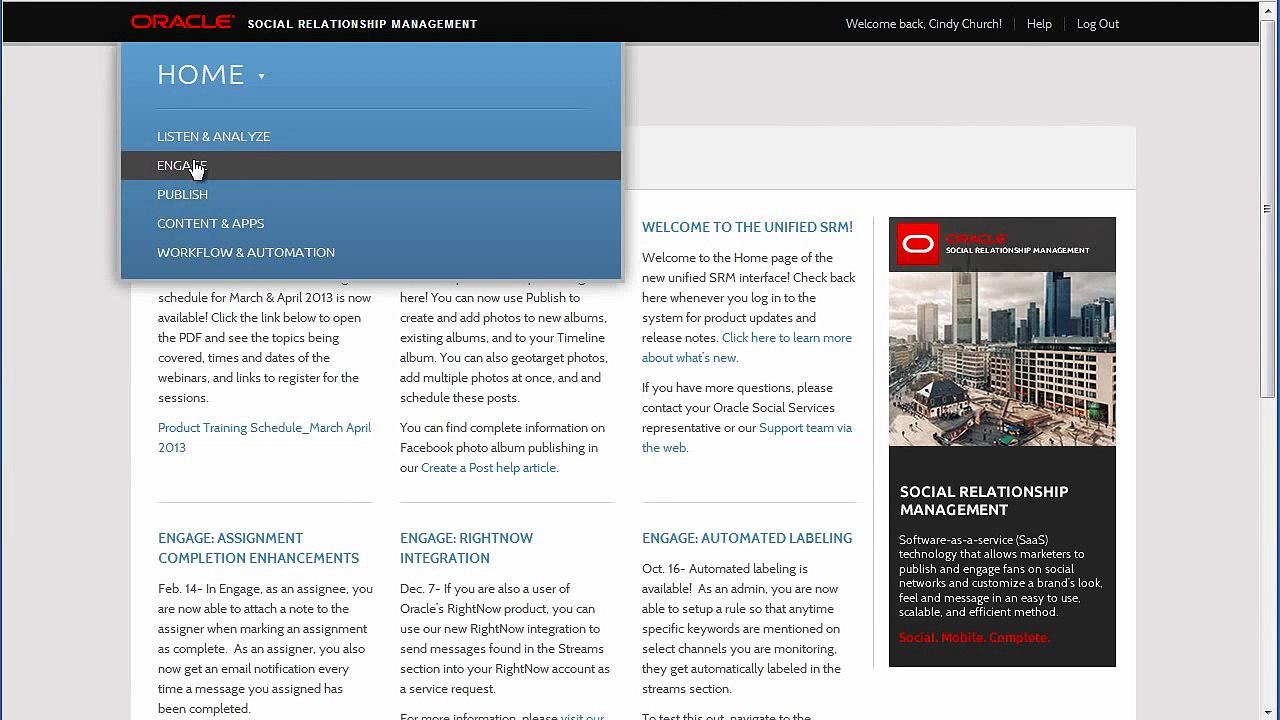
Task: Open the Help link in the header
Action: pos(1039,23)
